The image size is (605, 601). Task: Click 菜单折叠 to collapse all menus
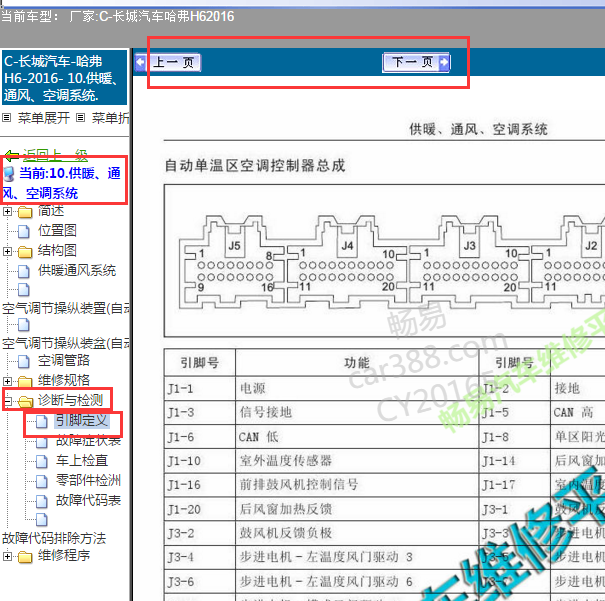coord(110,118)
